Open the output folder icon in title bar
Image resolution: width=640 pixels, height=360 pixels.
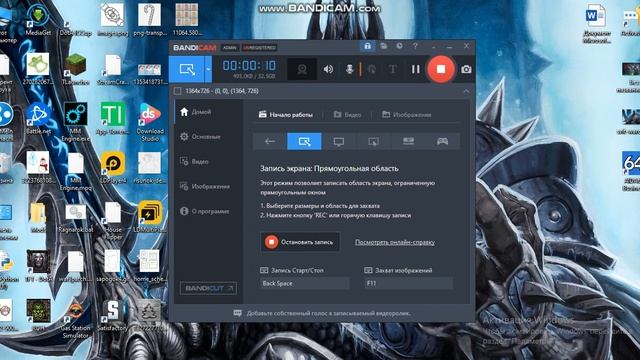pos(383,46)
